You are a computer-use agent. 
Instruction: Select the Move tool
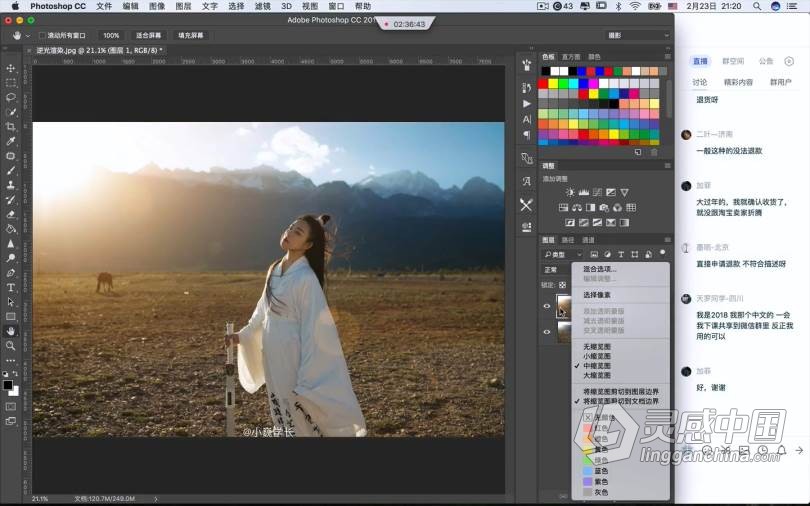(10, 68)
